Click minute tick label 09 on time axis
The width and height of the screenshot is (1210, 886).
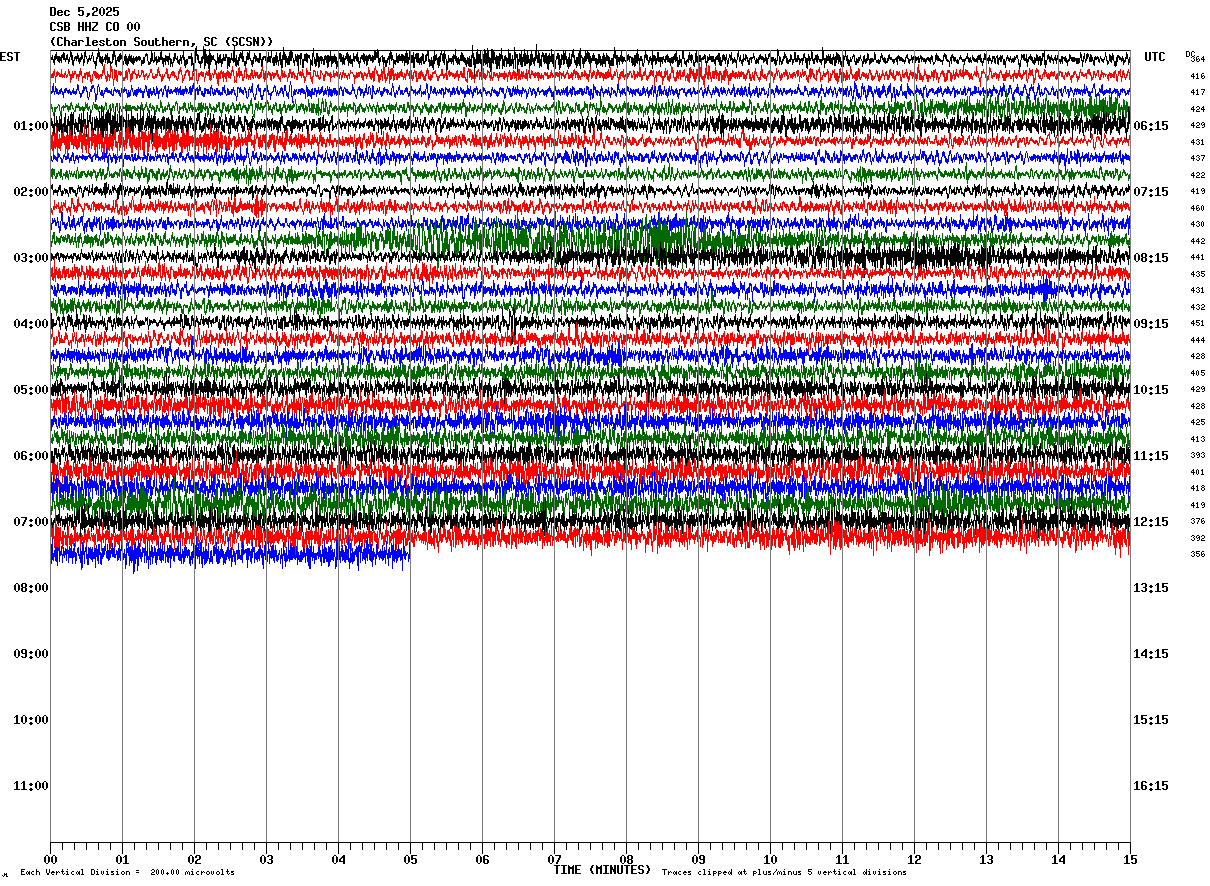[698, 859]
